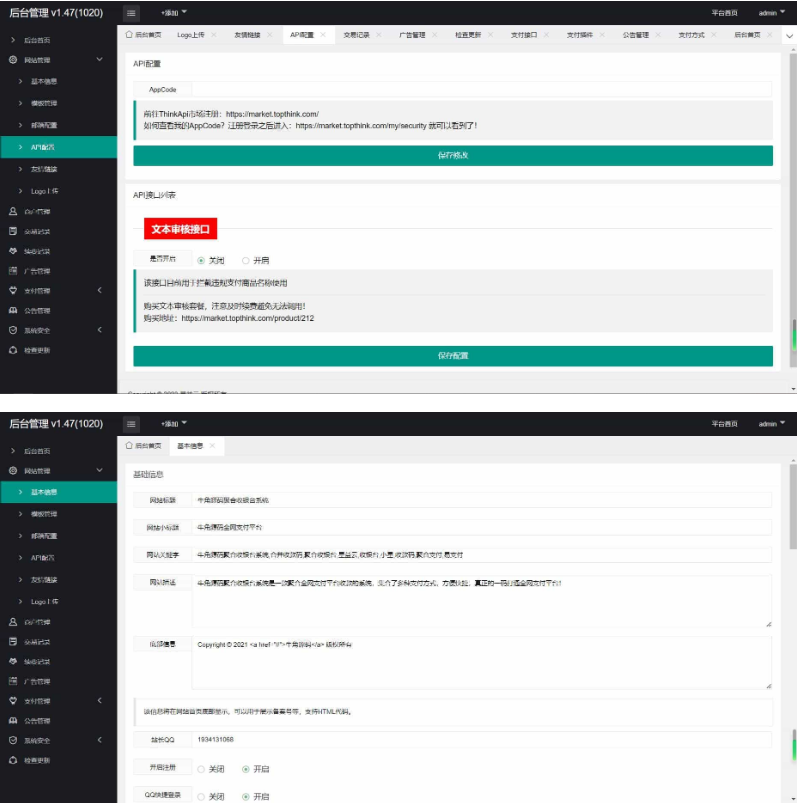Click the 广告管理 icon on the 基本信息 page sidebar
The image size is (797, 803).
tap(13, 680)
